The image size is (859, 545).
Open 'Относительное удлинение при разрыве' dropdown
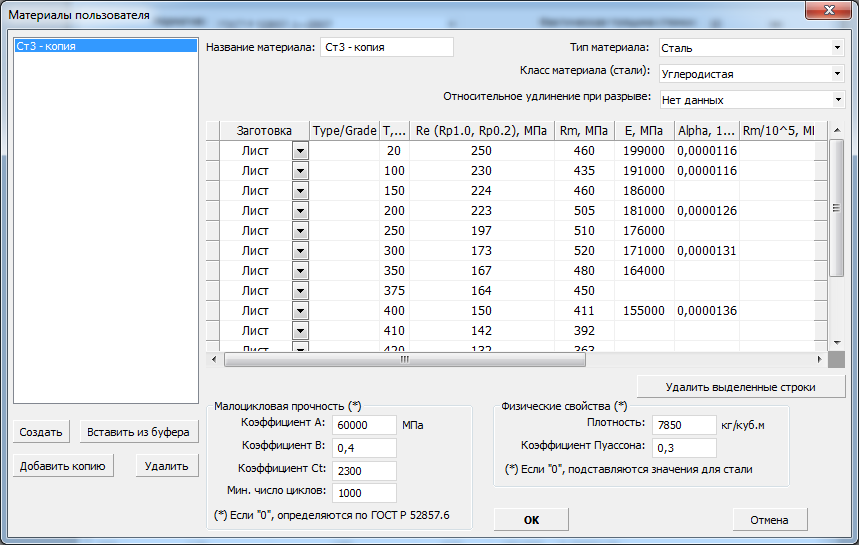[x=837, y=100]
